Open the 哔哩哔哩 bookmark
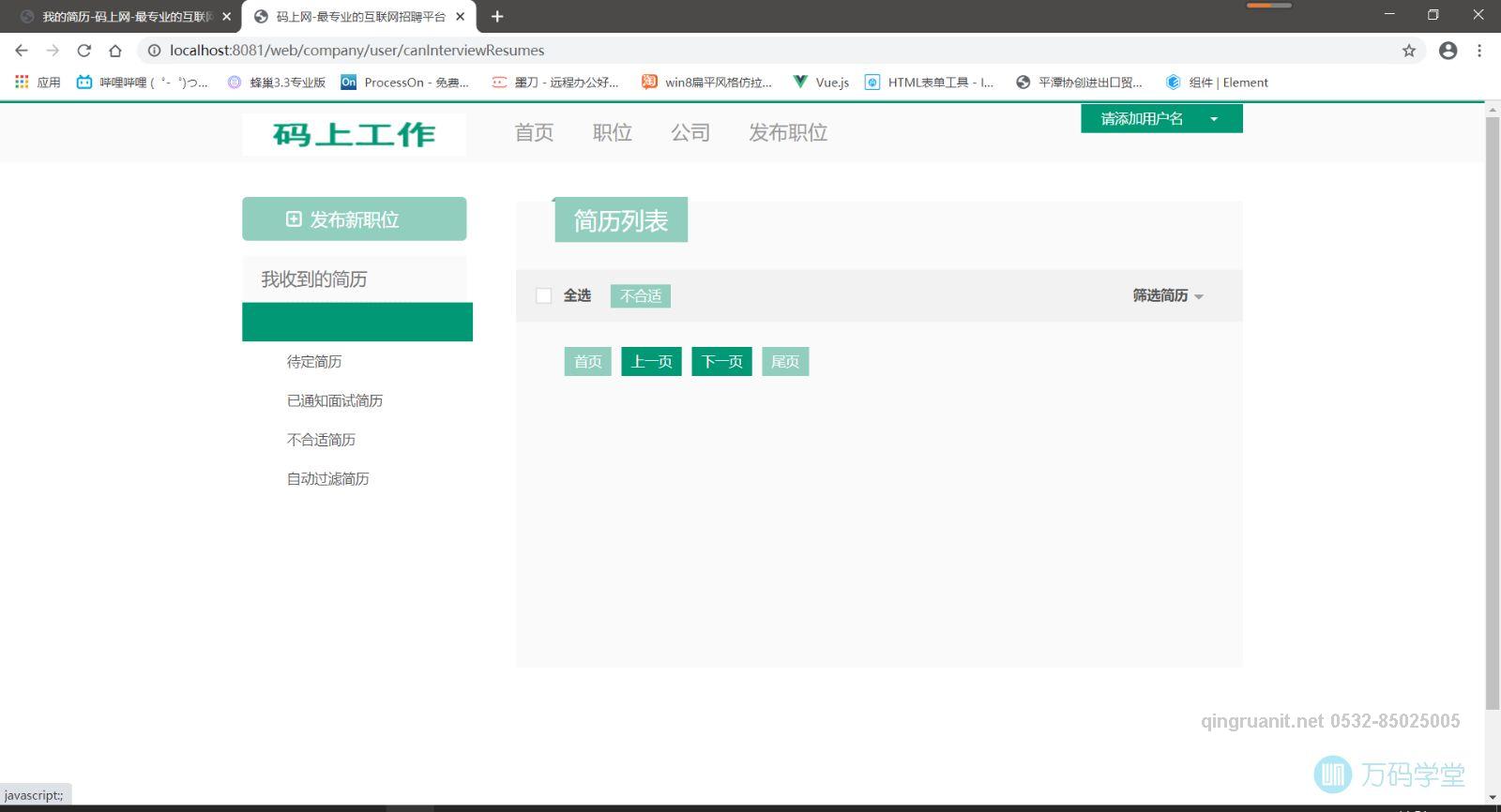 pos(143,83)
